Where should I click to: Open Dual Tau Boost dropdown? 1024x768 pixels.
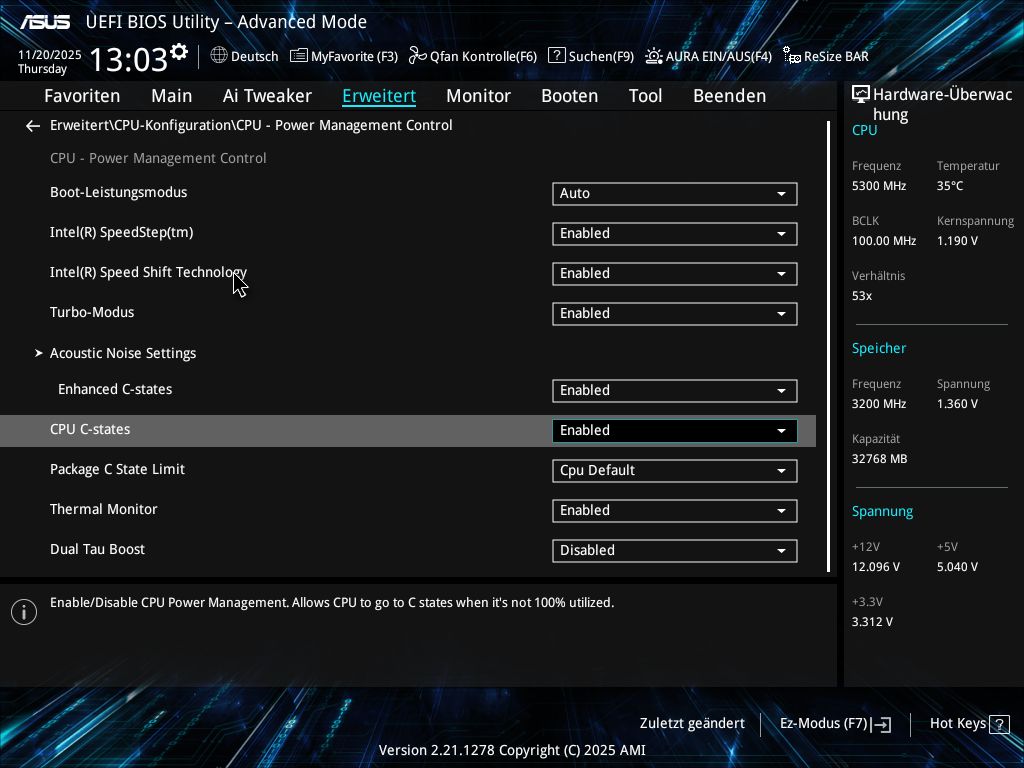675,551
